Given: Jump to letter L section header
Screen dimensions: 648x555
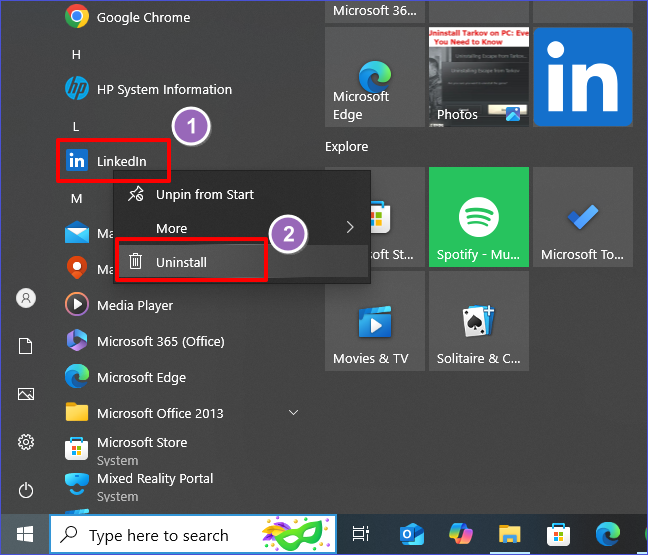Looking at the screenshot, I should (x=76, y=126).
